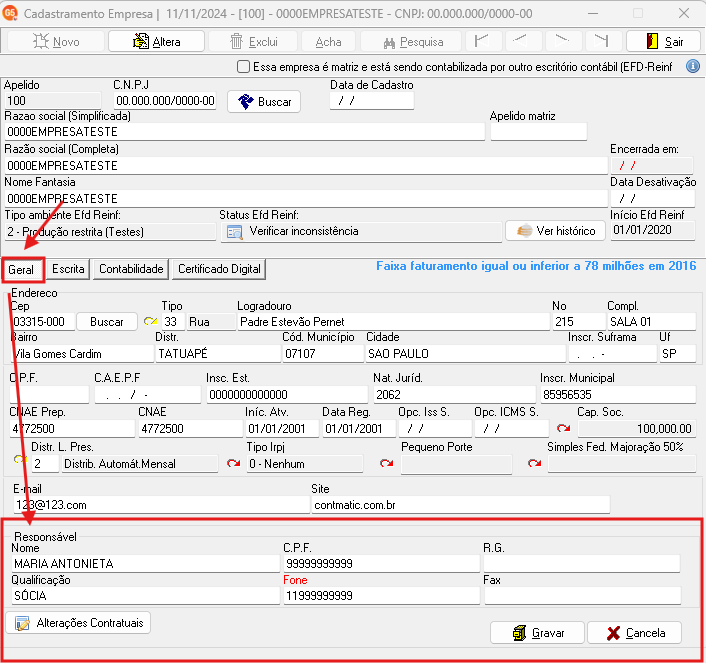Click the Distr. field TATUAPÉ
The image size is (706, 663).
point(218,354)
